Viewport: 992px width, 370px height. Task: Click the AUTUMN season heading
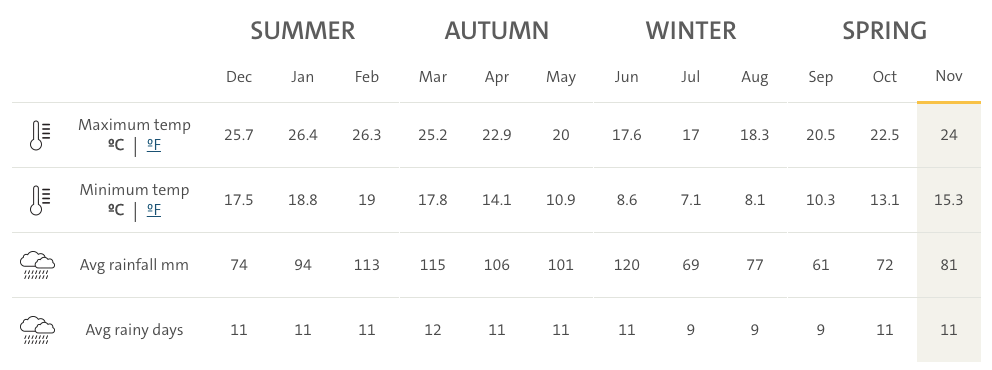497,31
